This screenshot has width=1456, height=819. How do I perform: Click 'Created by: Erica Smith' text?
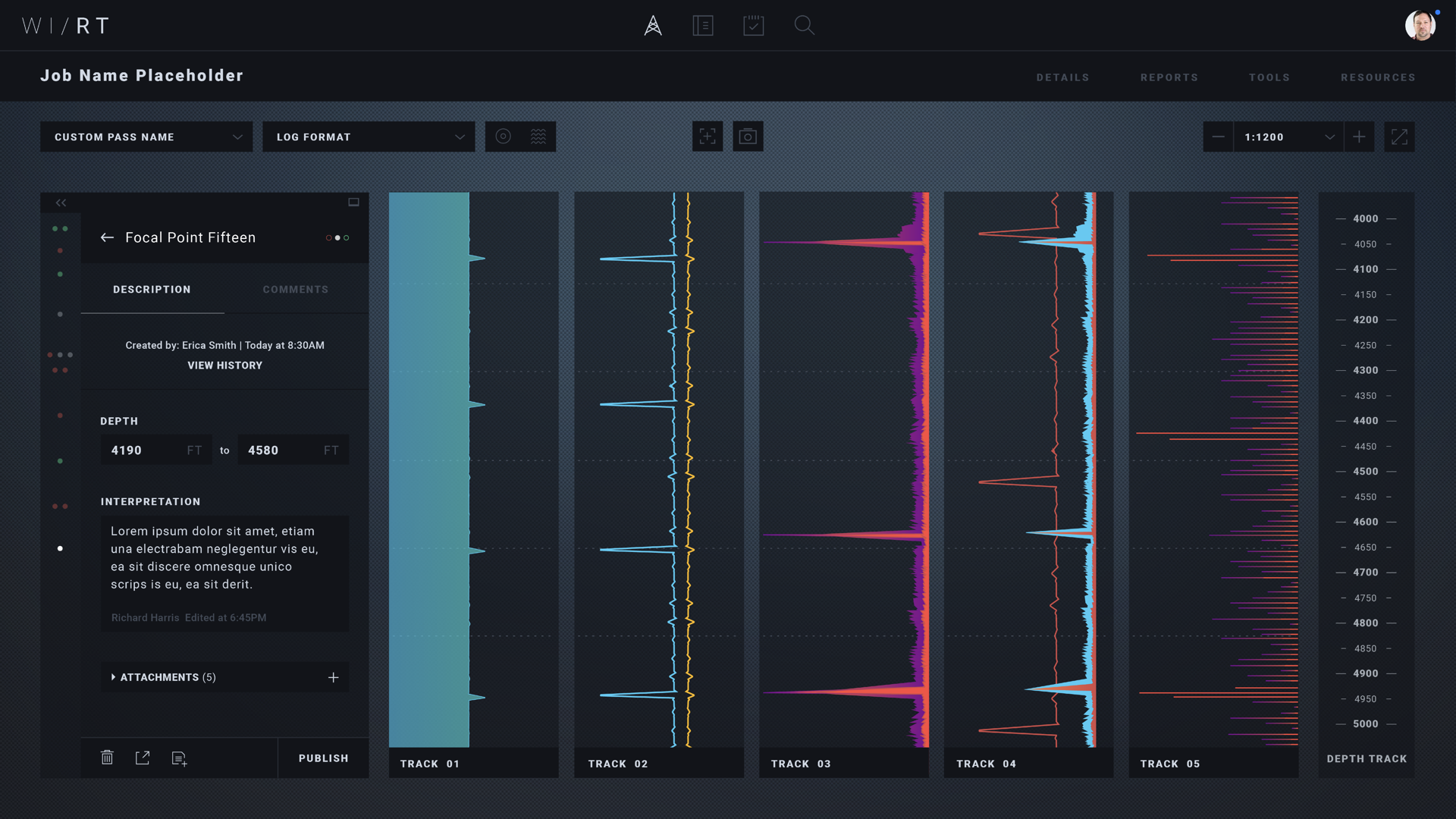tap(181, 345)
